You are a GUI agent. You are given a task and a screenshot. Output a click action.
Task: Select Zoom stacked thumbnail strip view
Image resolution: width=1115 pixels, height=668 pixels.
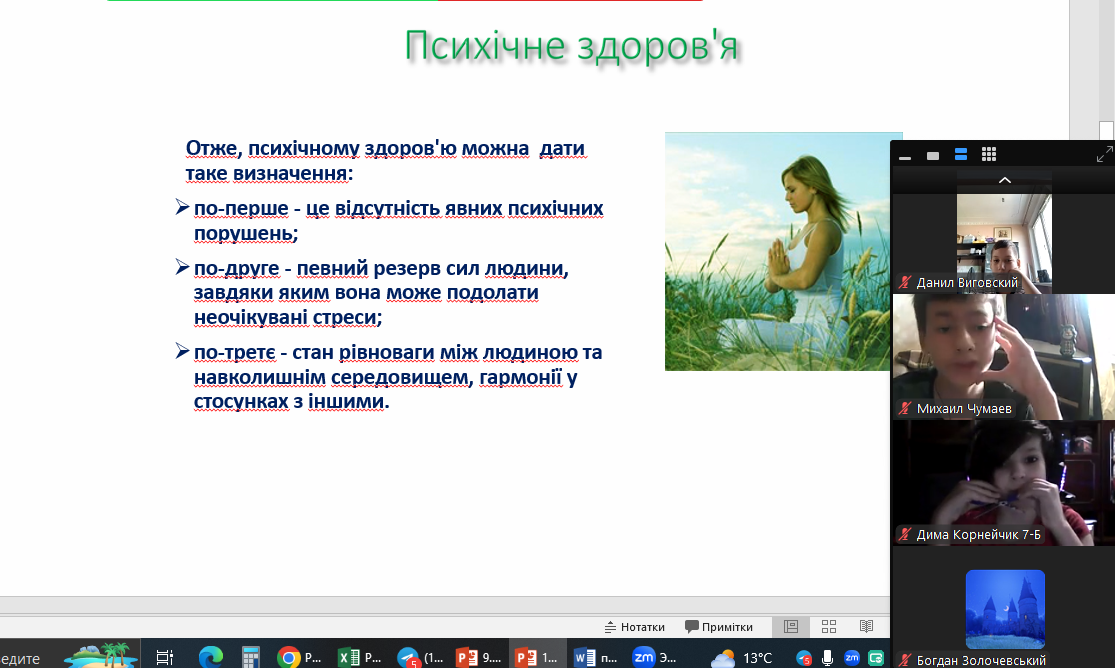[x=961, y=154]
